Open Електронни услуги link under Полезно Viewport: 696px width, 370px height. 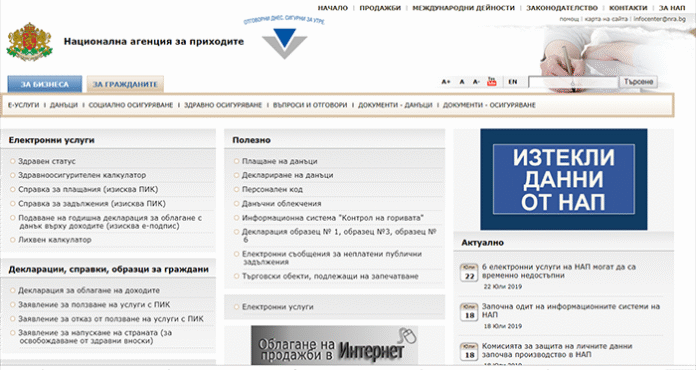click(278, 307)
